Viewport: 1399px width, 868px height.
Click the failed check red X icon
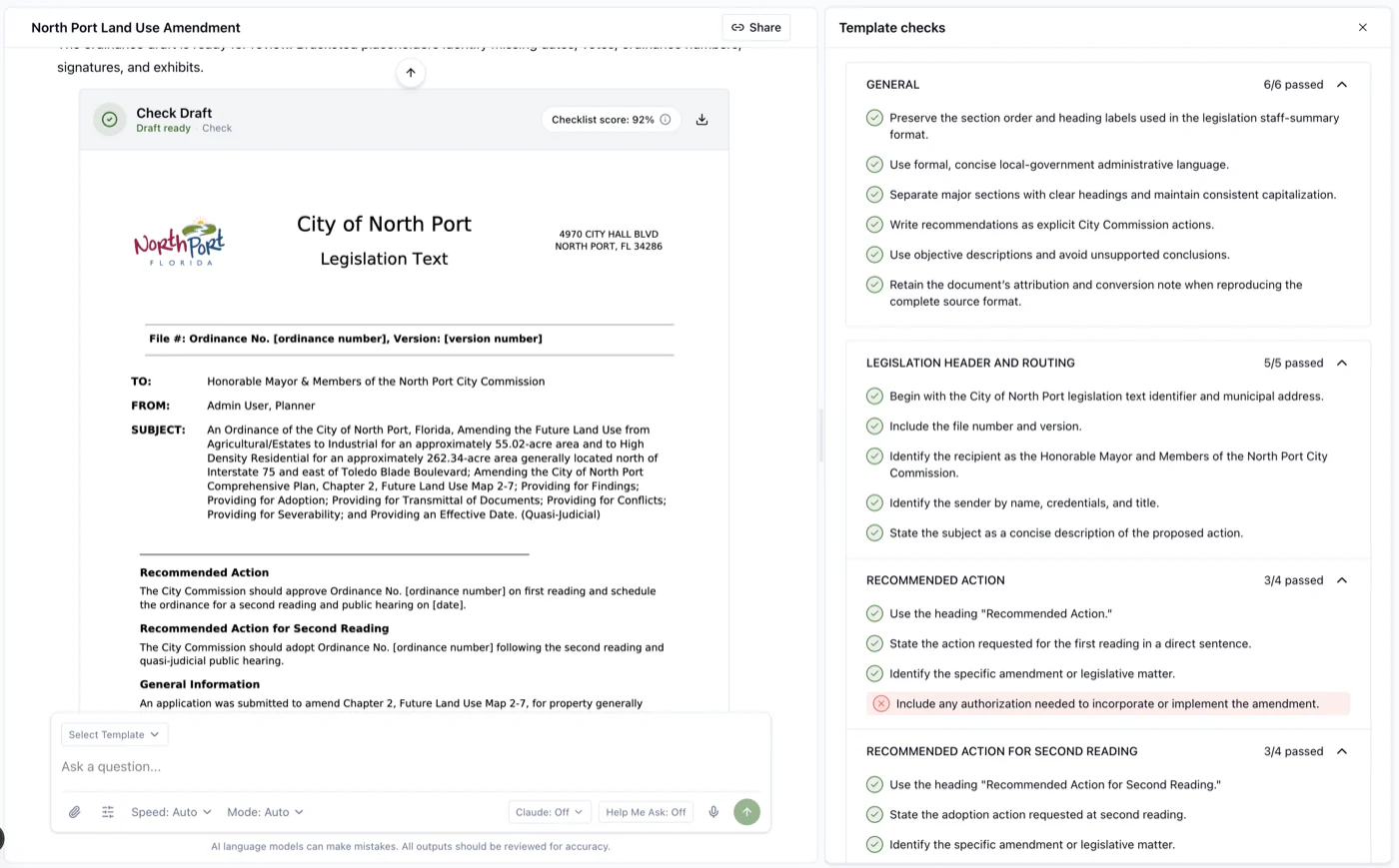pyautogui.click(x=881, y=704)
